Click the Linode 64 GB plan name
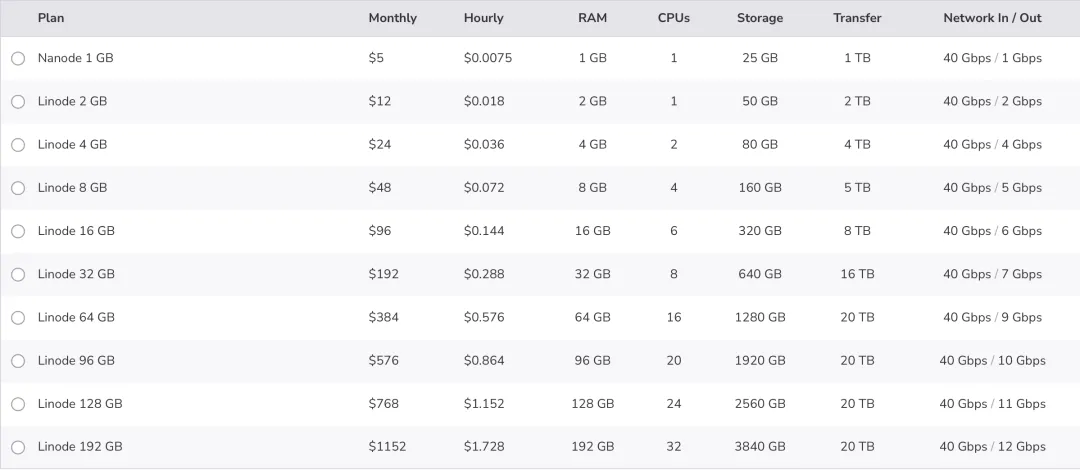1080x470 pixels. pyautogui.click(x=76, y=318)
